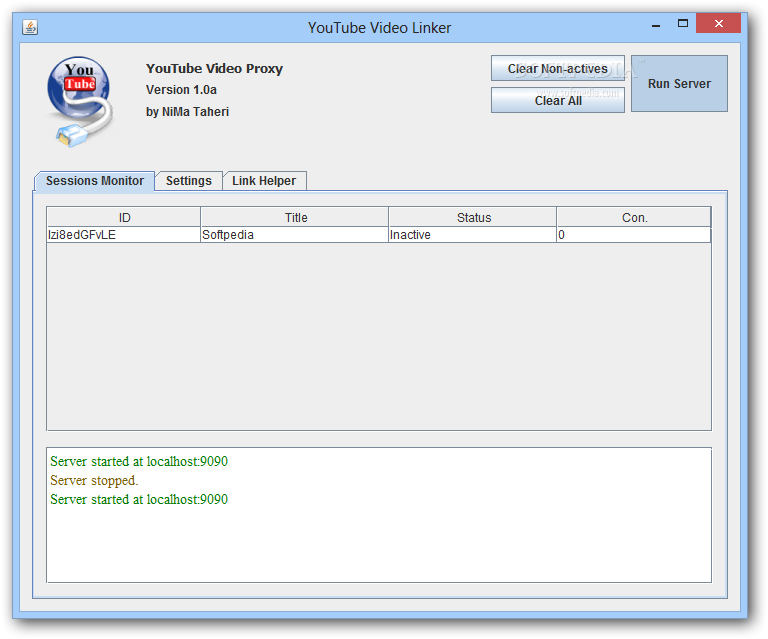The width and height of the screenshot is (768, 639).
Task: Select the Inactive status cell
Action: [473, 235]
